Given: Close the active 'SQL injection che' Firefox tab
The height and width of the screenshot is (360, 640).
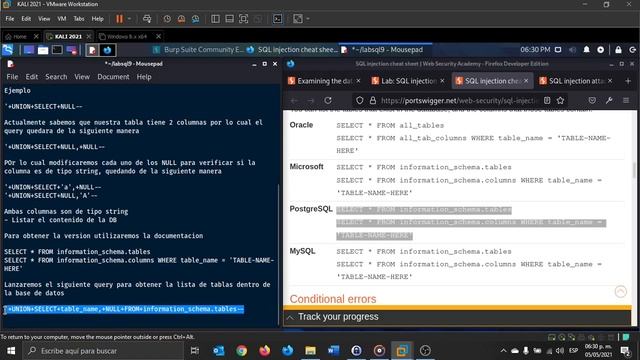Looking at the screenshot, I should pyautogui.click(x=526, y=81).
